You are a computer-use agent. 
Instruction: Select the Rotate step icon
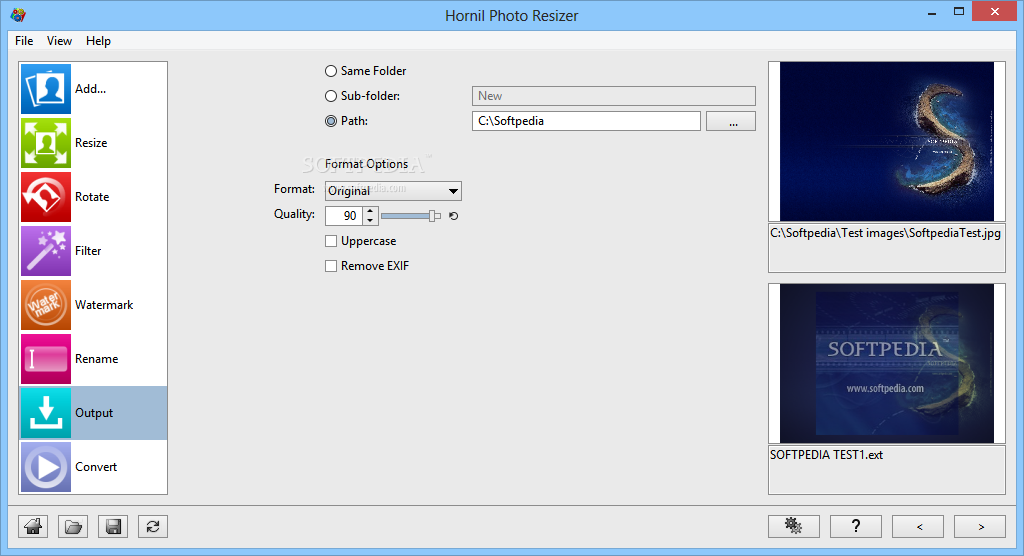point(46,197)
